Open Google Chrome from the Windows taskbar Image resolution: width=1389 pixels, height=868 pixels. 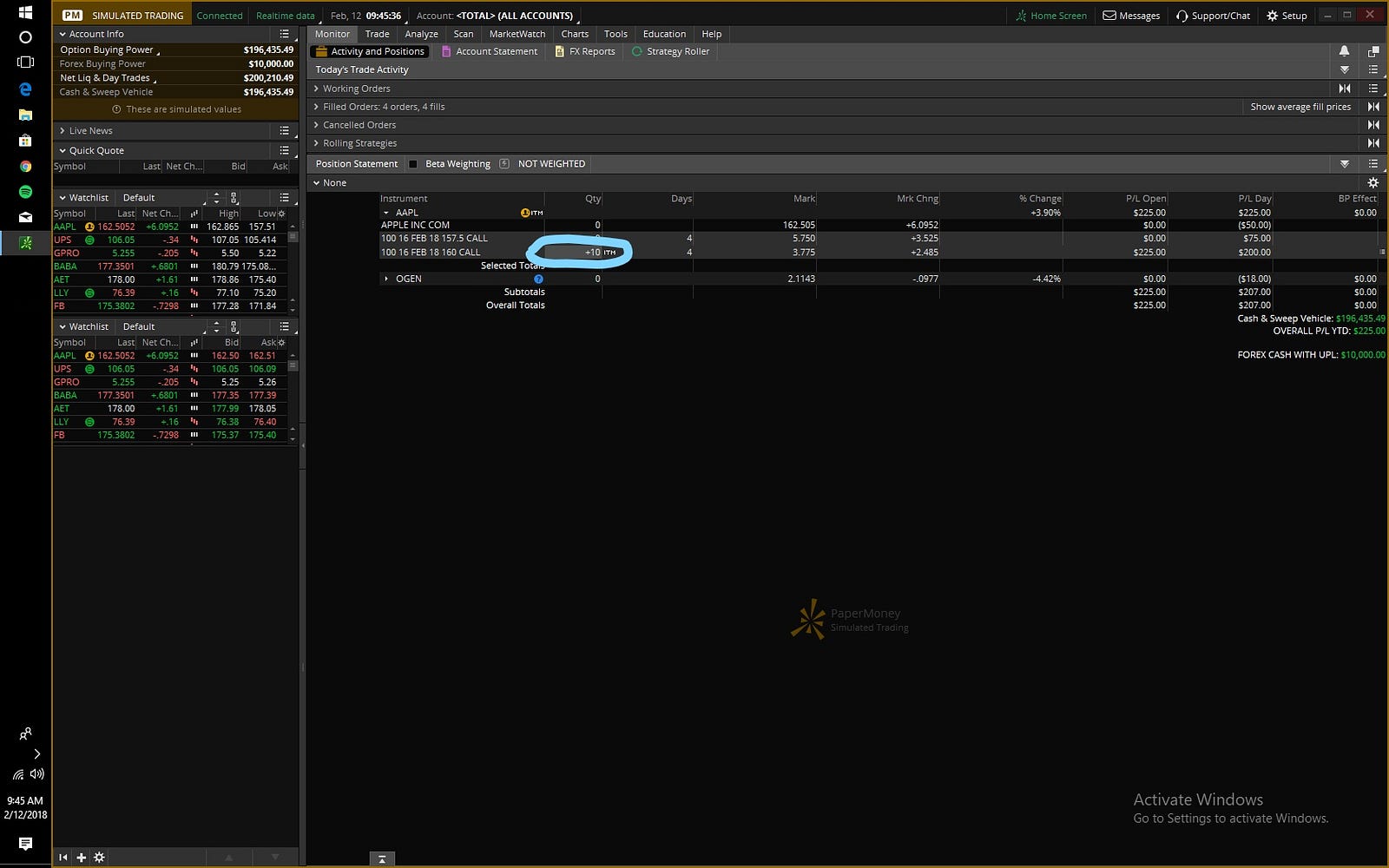(25, 166)
